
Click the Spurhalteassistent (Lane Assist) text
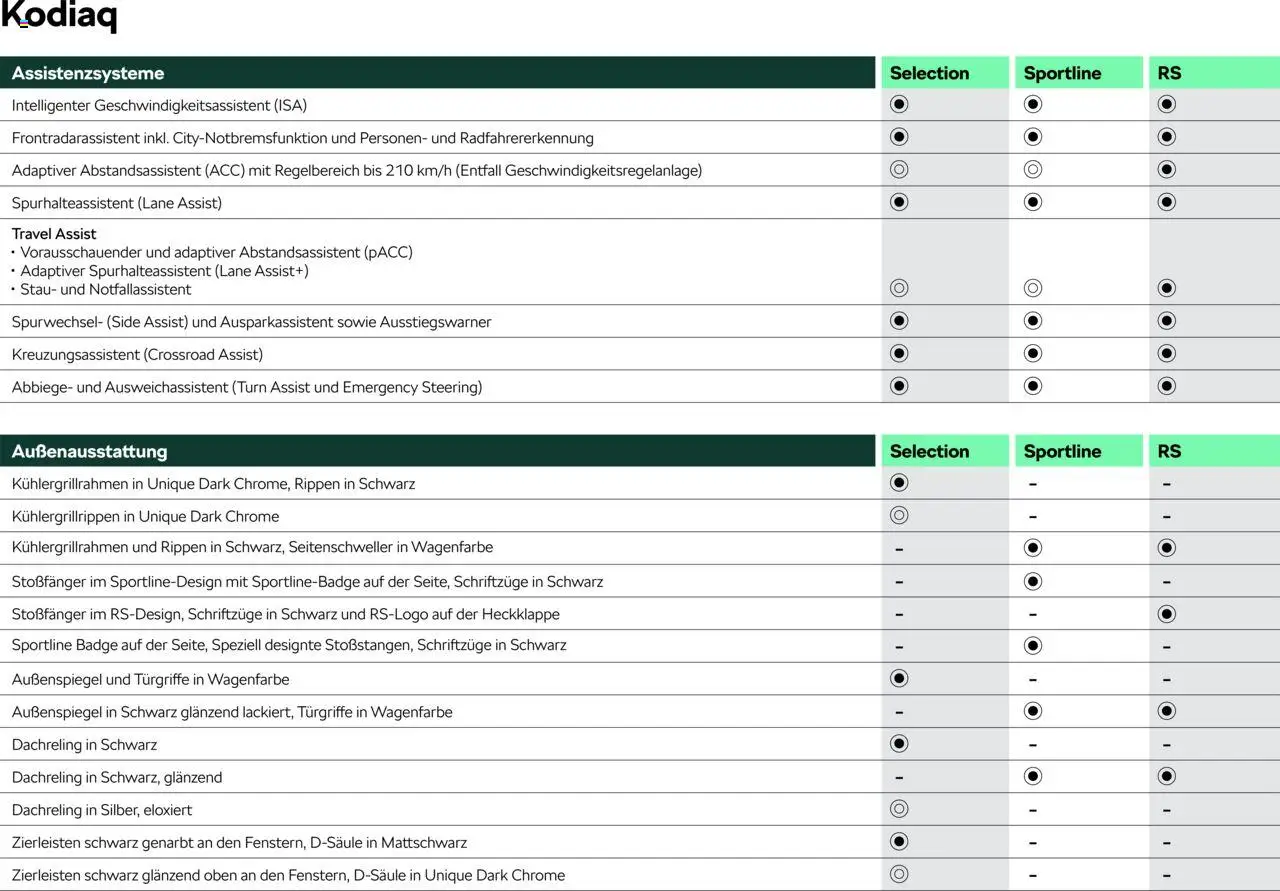point(117,203)
